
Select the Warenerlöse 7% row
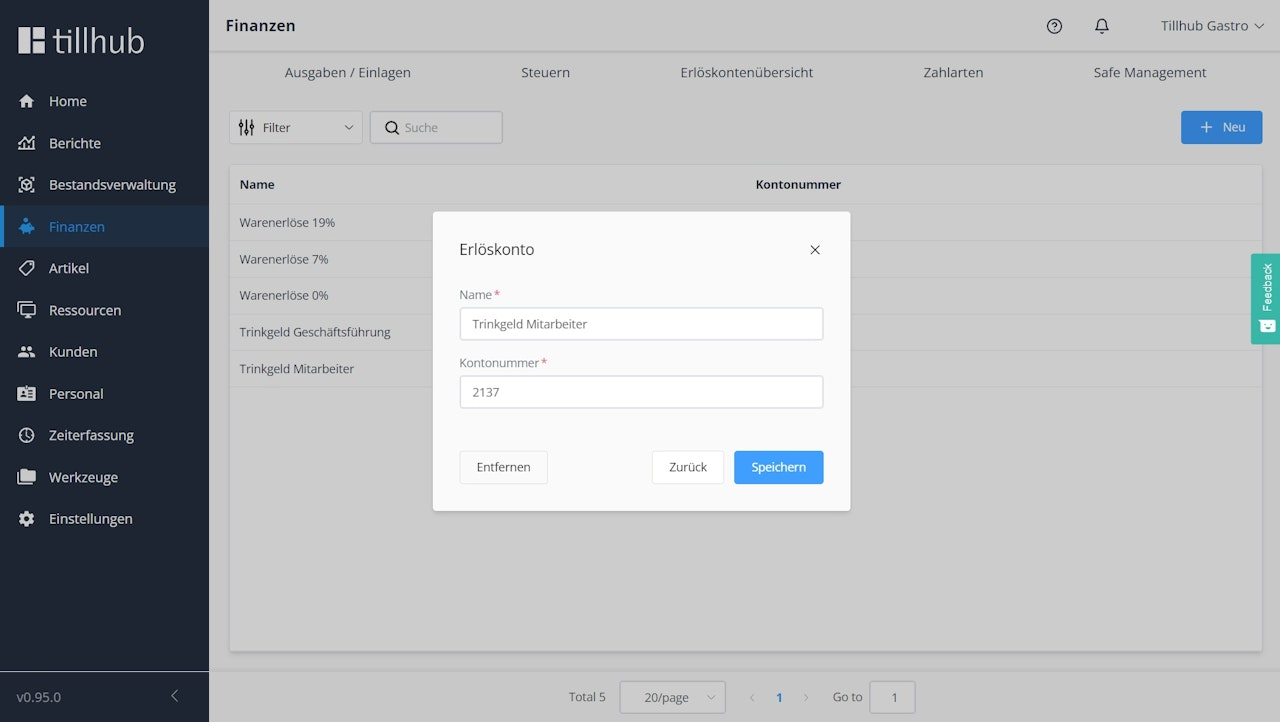click(746, 259)
